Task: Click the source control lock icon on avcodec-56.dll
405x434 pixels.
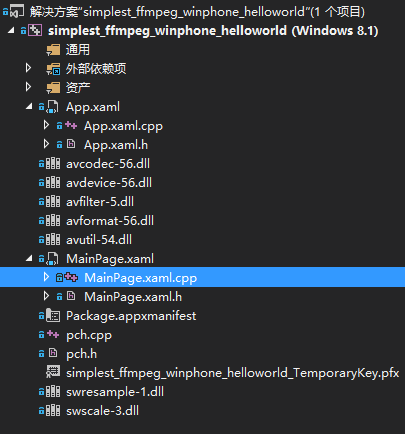Action: click(41, 164)
